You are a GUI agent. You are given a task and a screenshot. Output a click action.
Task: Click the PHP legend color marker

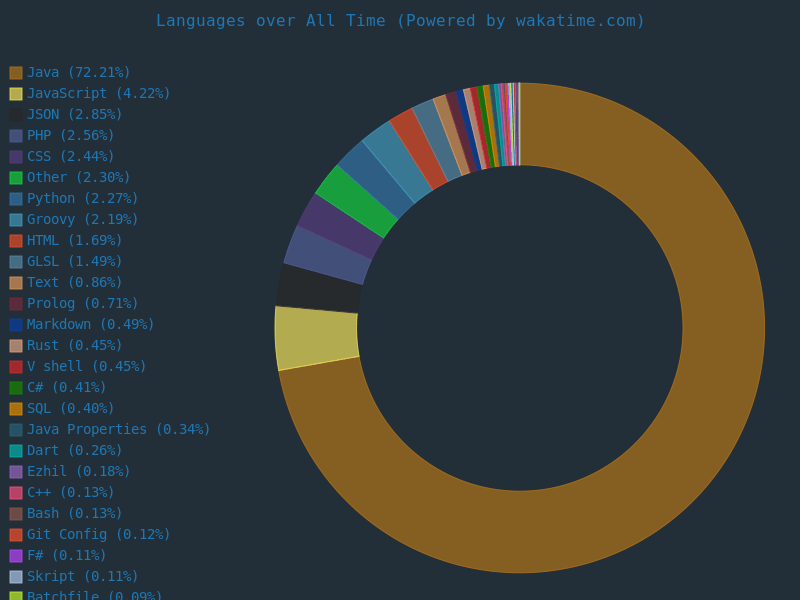click(x=14, y=135)
